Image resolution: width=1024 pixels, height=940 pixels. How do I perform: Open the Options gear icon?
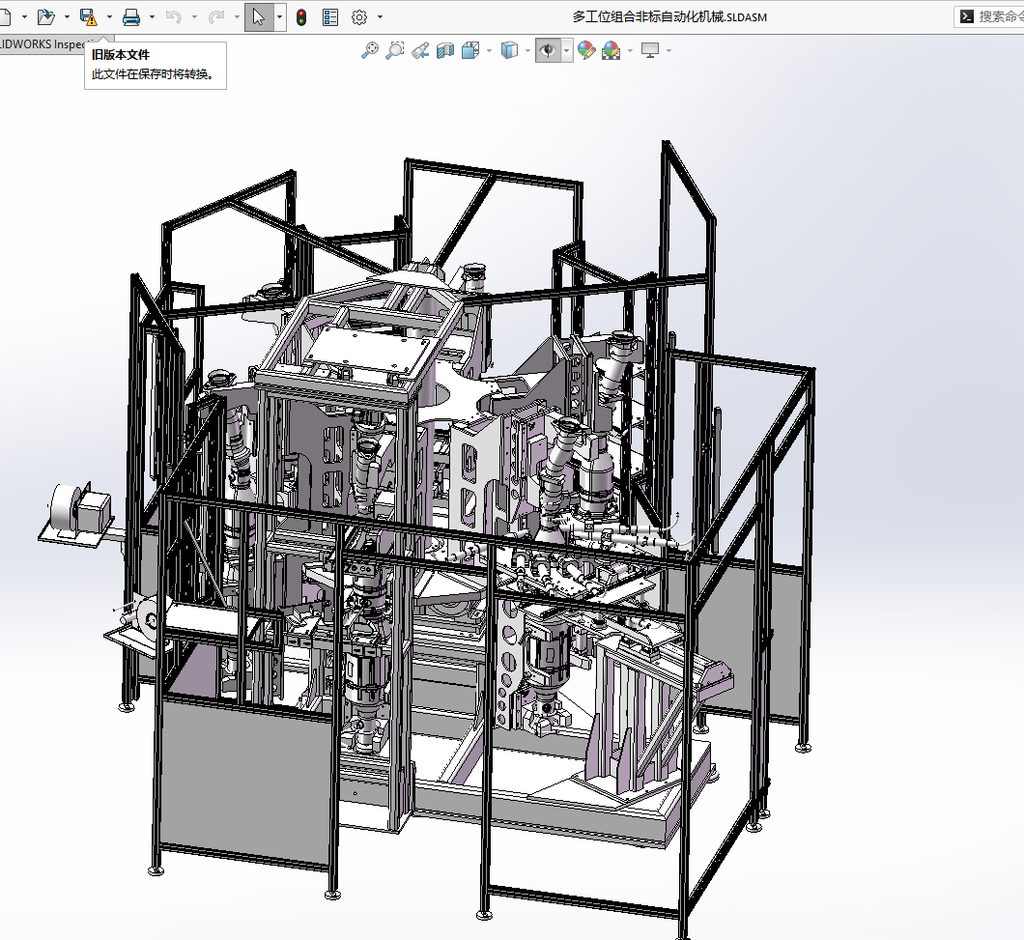[x=359, y=17]
